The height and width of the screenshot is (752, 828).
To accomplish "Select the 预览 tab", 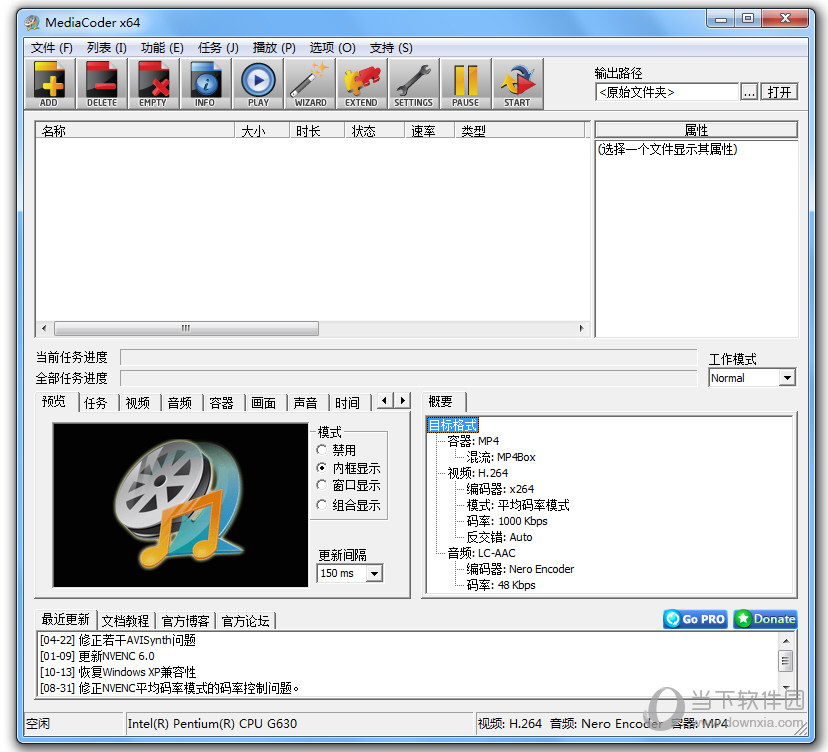I will (54, 402).
